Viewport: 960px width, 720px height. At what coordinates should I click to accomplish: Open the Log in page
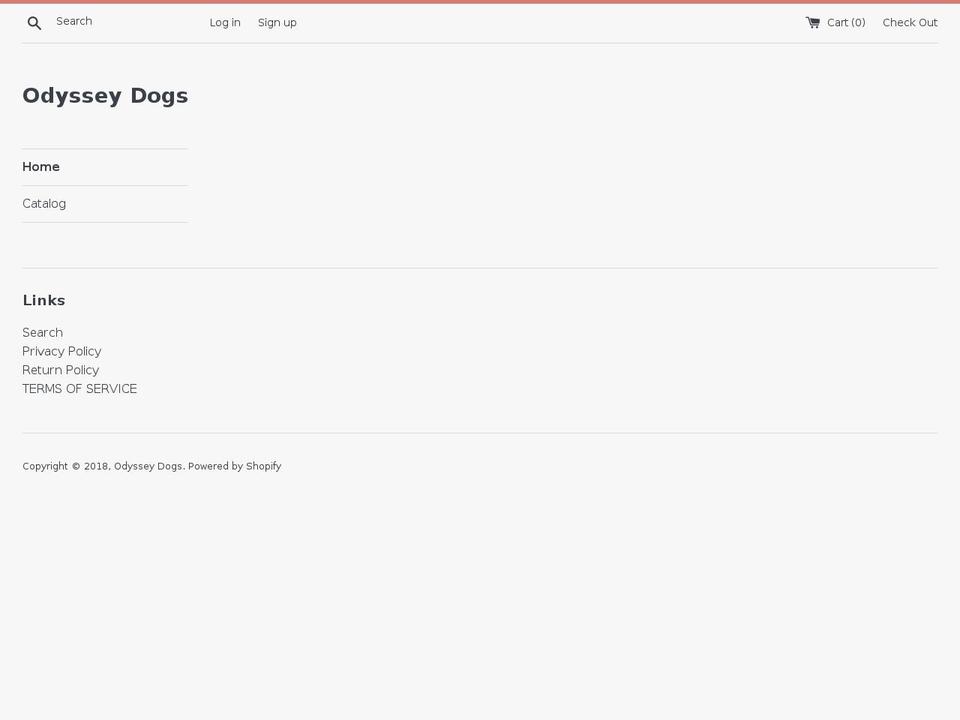[x=225, y=23]
